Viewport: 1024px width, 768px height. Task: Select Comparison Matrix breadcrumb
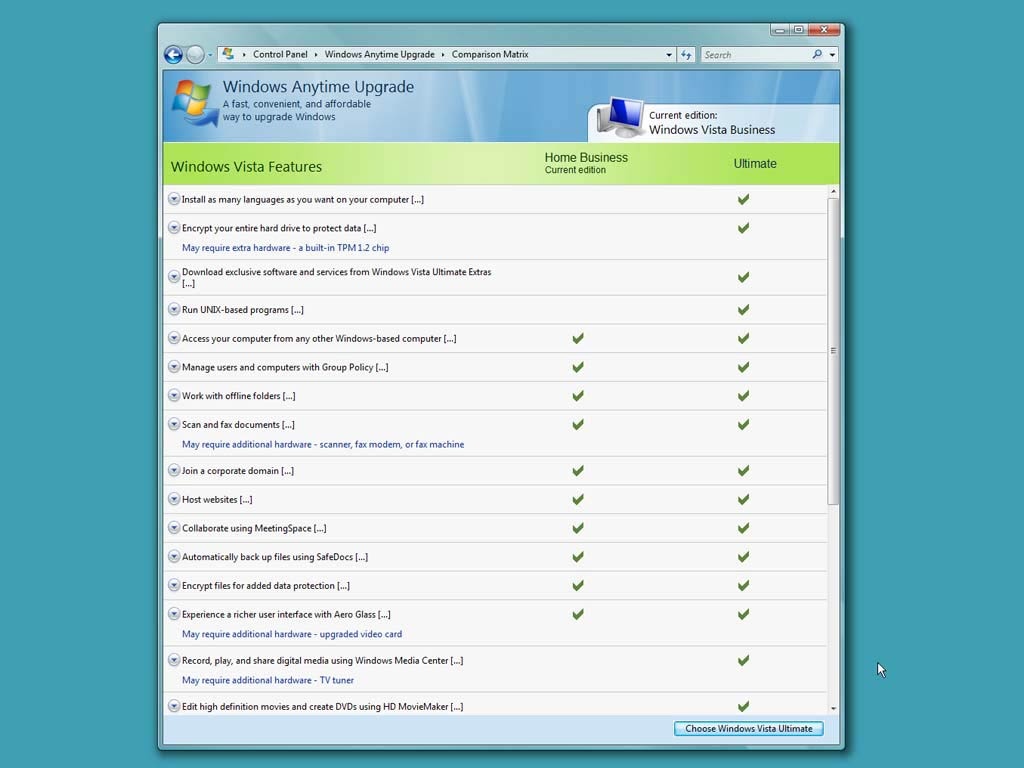point(490,54)
